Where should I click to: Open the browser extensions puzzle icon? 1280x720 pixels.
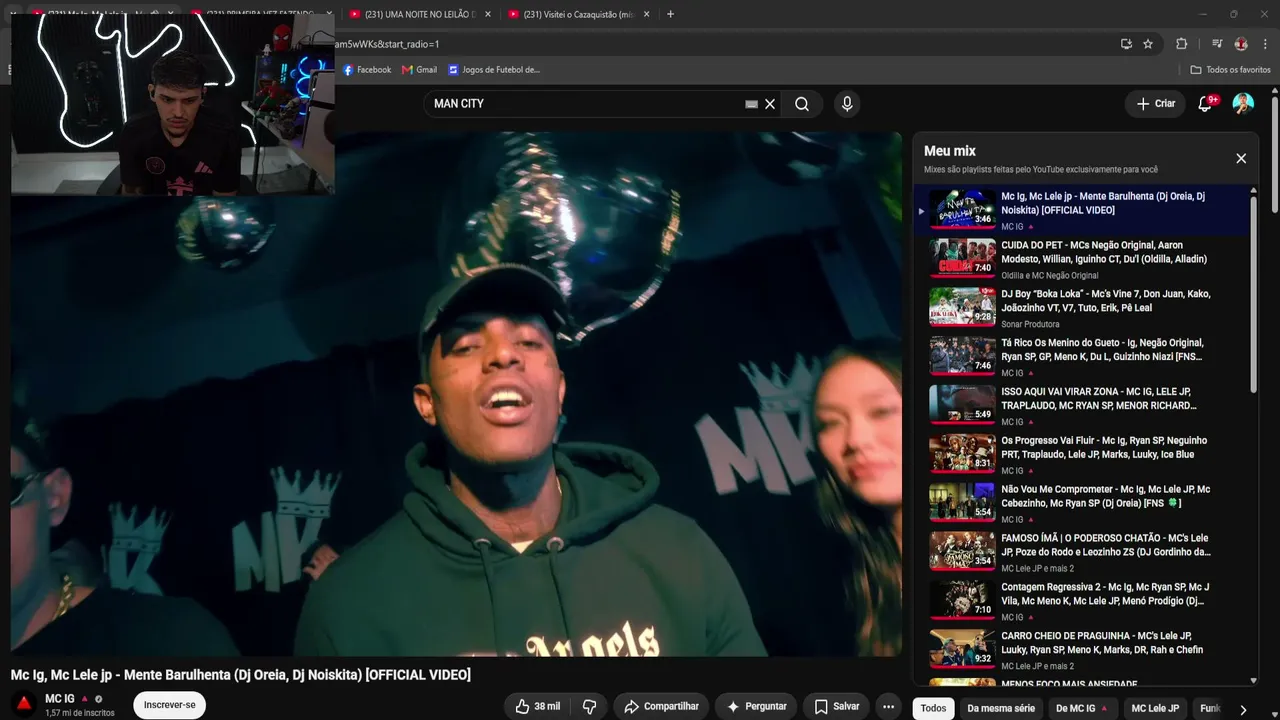[1182, 44]
